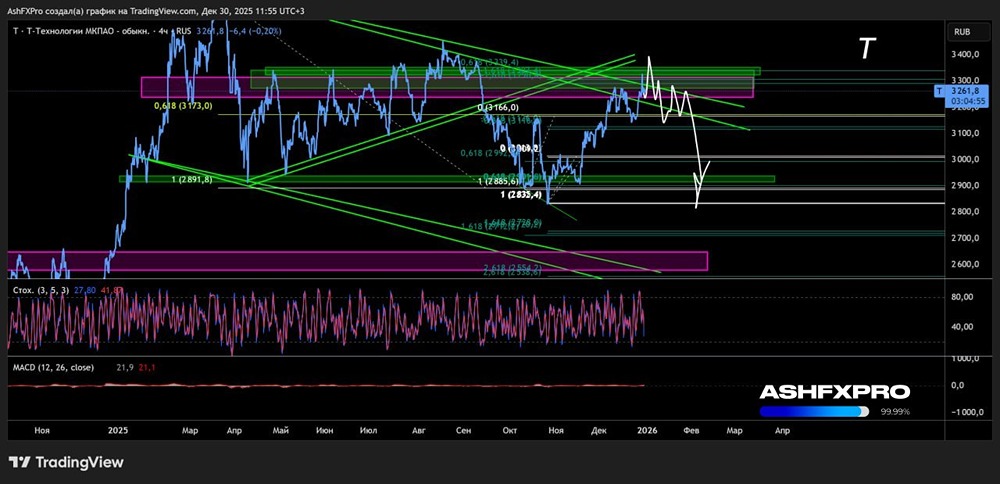The width and height of the screenshot is (1000, 484).
Task: Click the Июн label on time axis
Action: coord(325,430)
